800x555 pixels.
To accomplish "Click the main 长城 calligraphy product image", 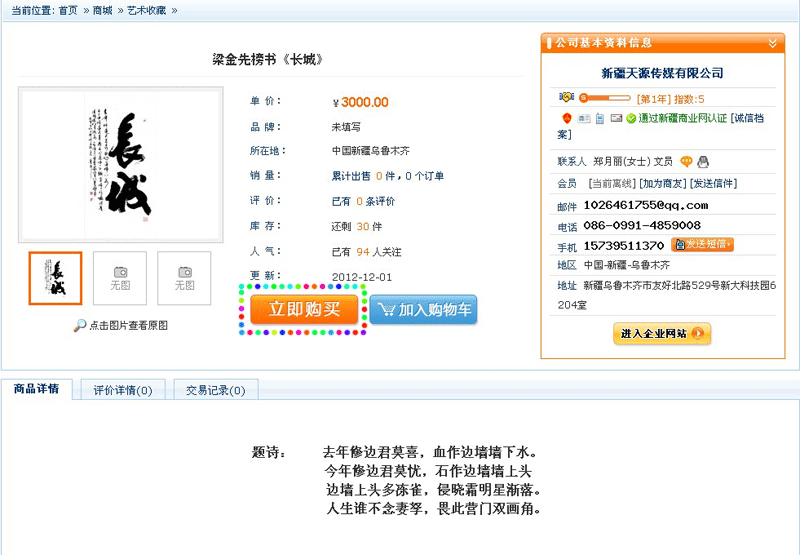I will pos(121,165).
